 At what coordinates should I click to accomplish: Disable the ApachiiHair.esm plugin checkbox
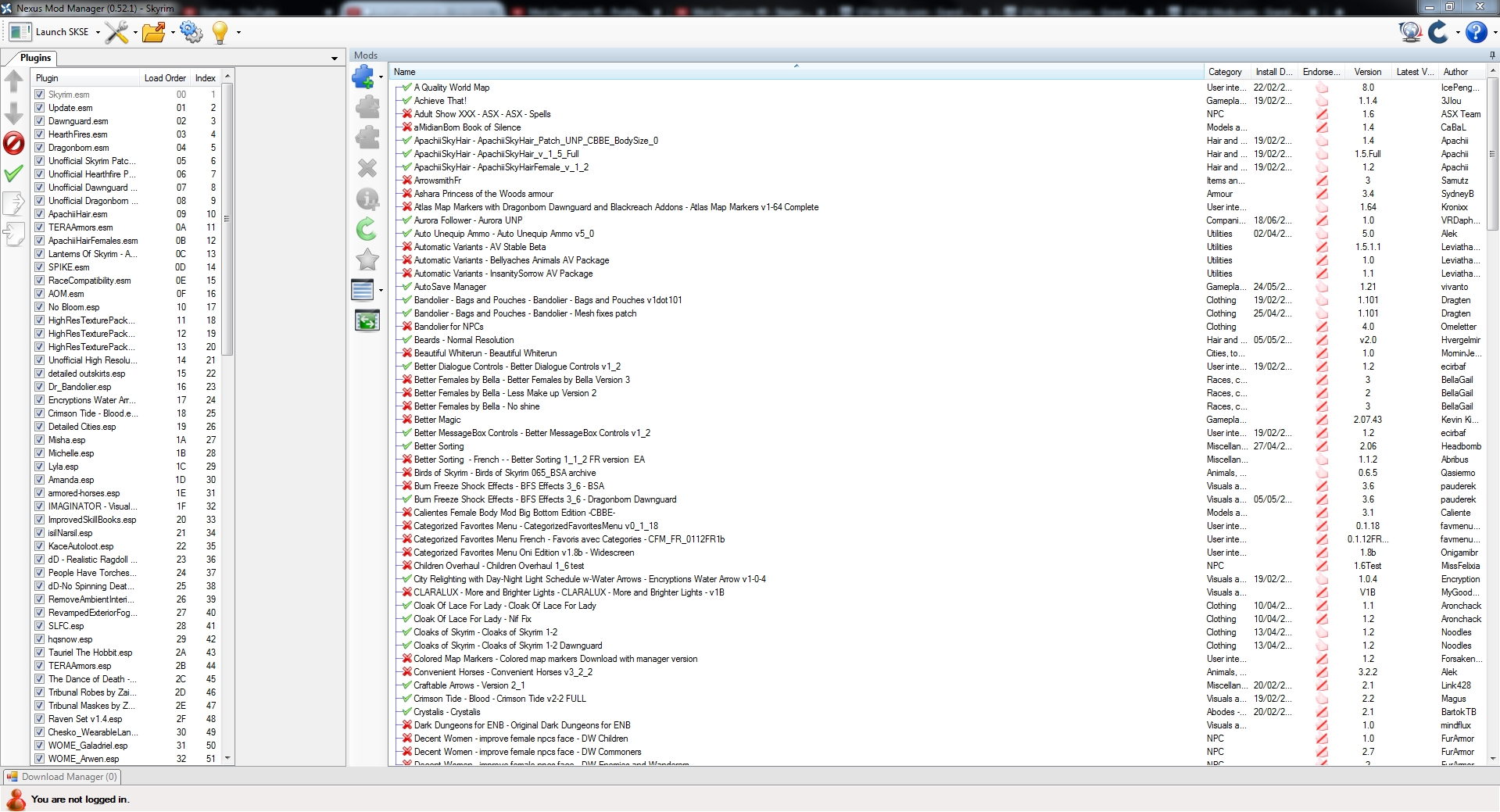pyautogui.click(x=40, y=214)
